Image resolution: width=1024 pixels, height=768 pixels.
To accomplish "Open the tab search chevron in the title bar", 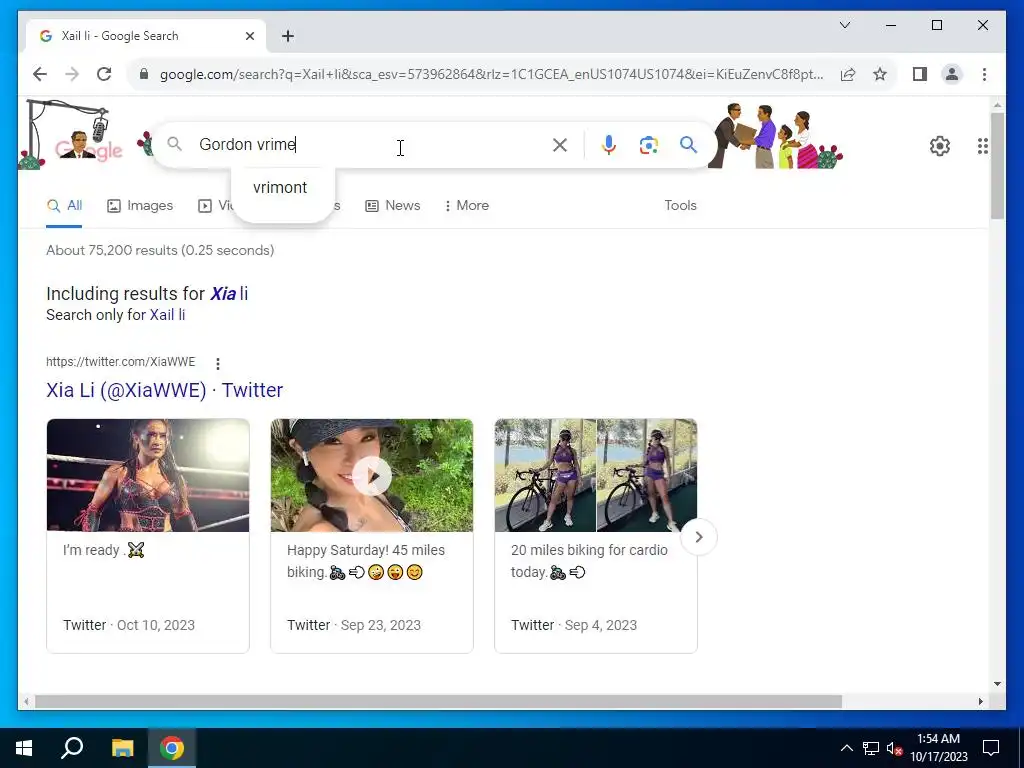I will coord(844,25).
